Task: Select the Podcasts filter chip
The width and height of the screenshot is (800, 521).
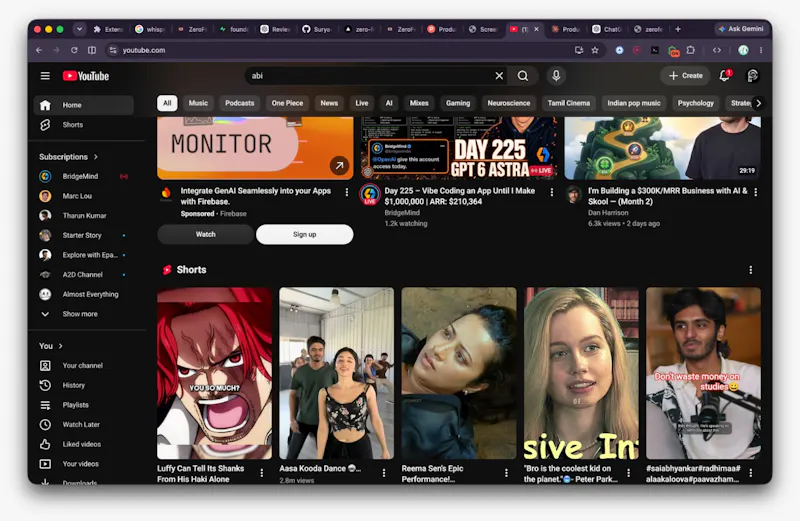Action: pos(240,103)
